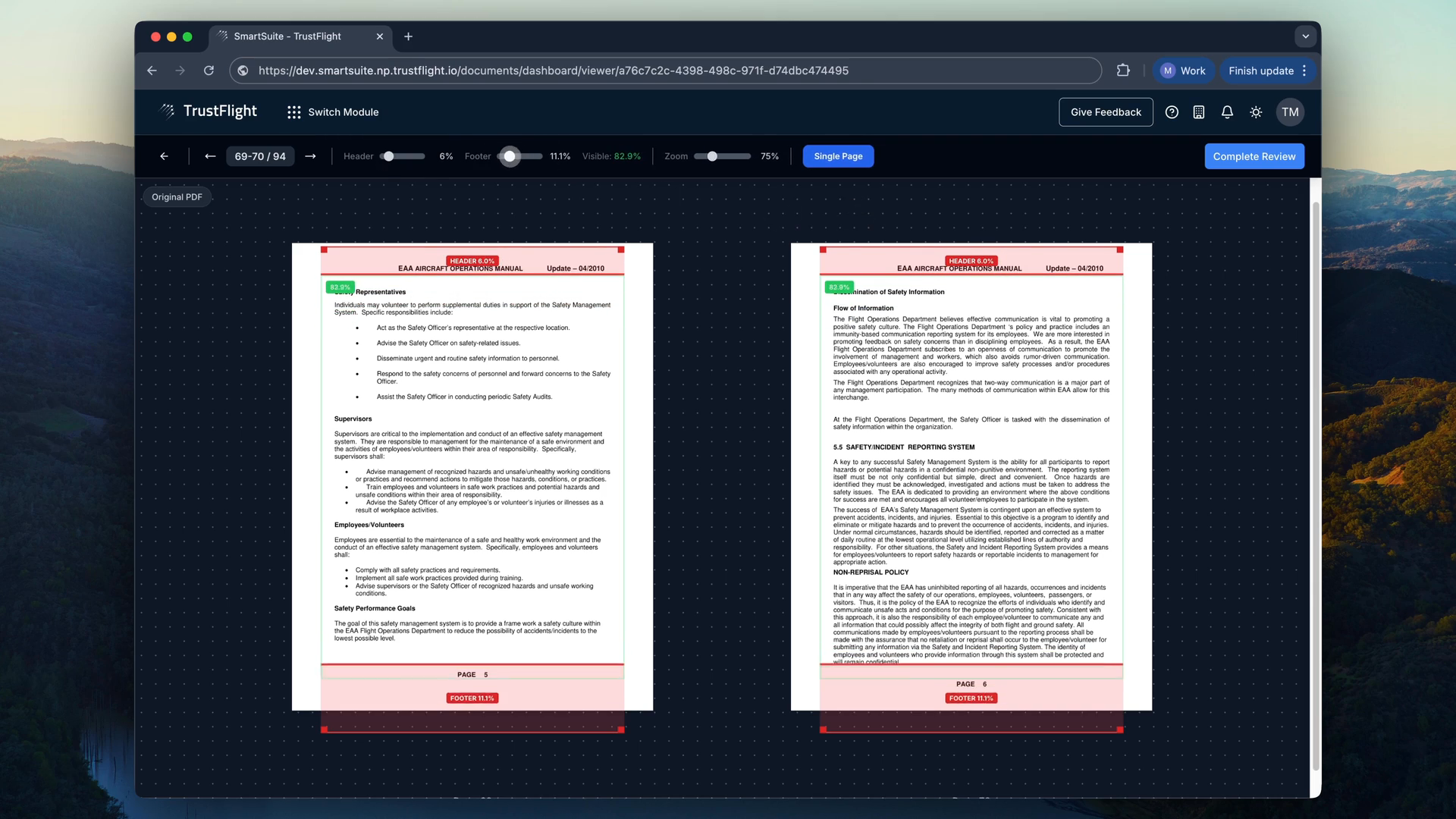Expand the browser tab list chevron
Image resolution: width=1456 pixels, height=819 pixels.
(x=1305, y=36)
